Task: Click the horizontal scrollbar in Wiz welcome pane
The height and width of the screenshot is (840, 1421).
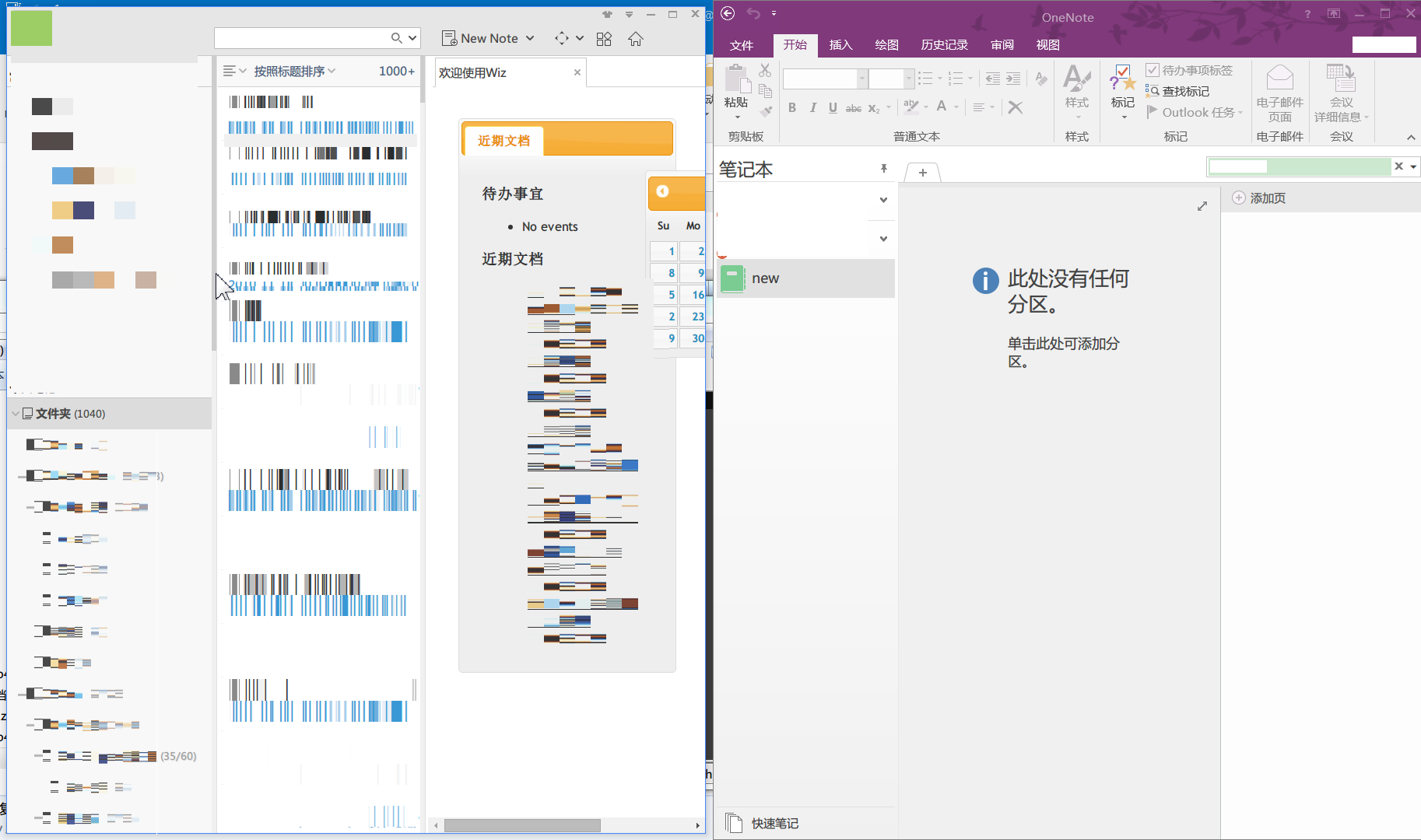Action: (522, 825)
